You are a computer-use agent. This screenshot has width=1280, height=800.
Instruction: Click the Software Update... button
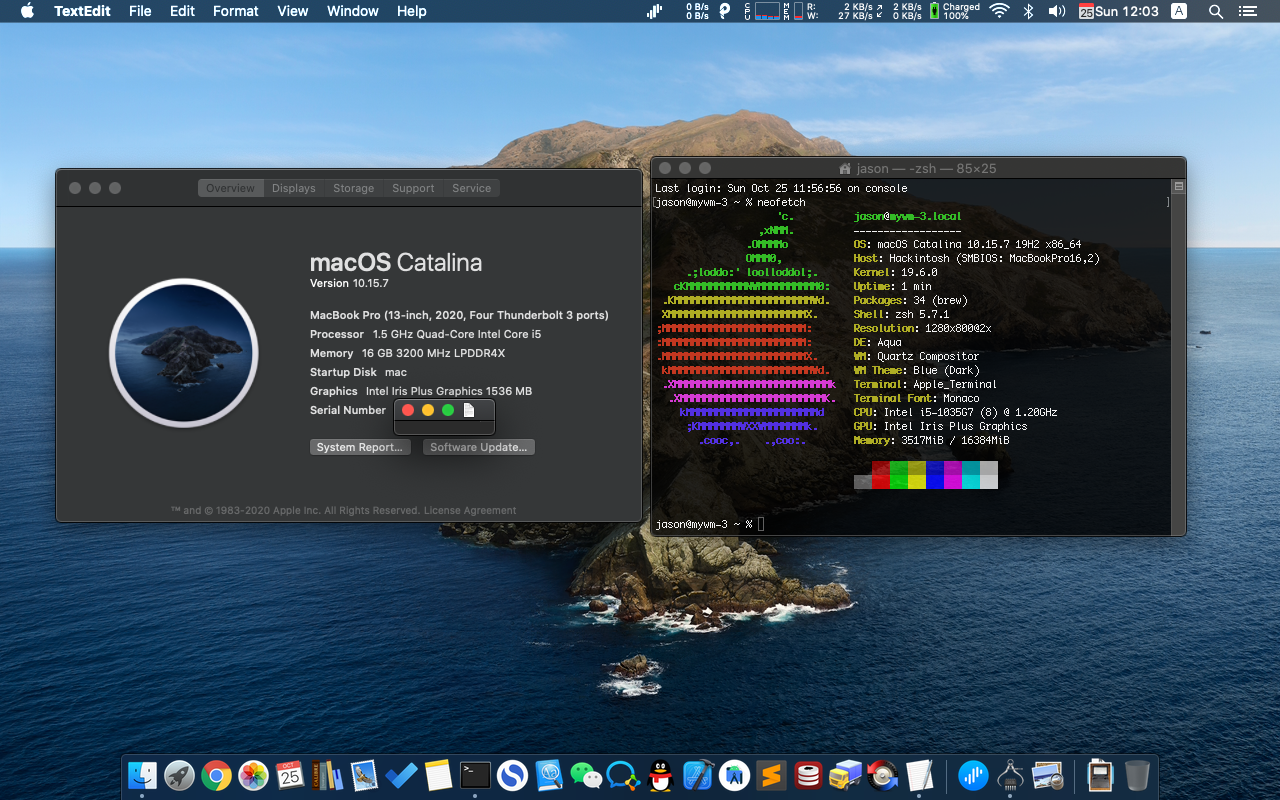coord(478,447)
